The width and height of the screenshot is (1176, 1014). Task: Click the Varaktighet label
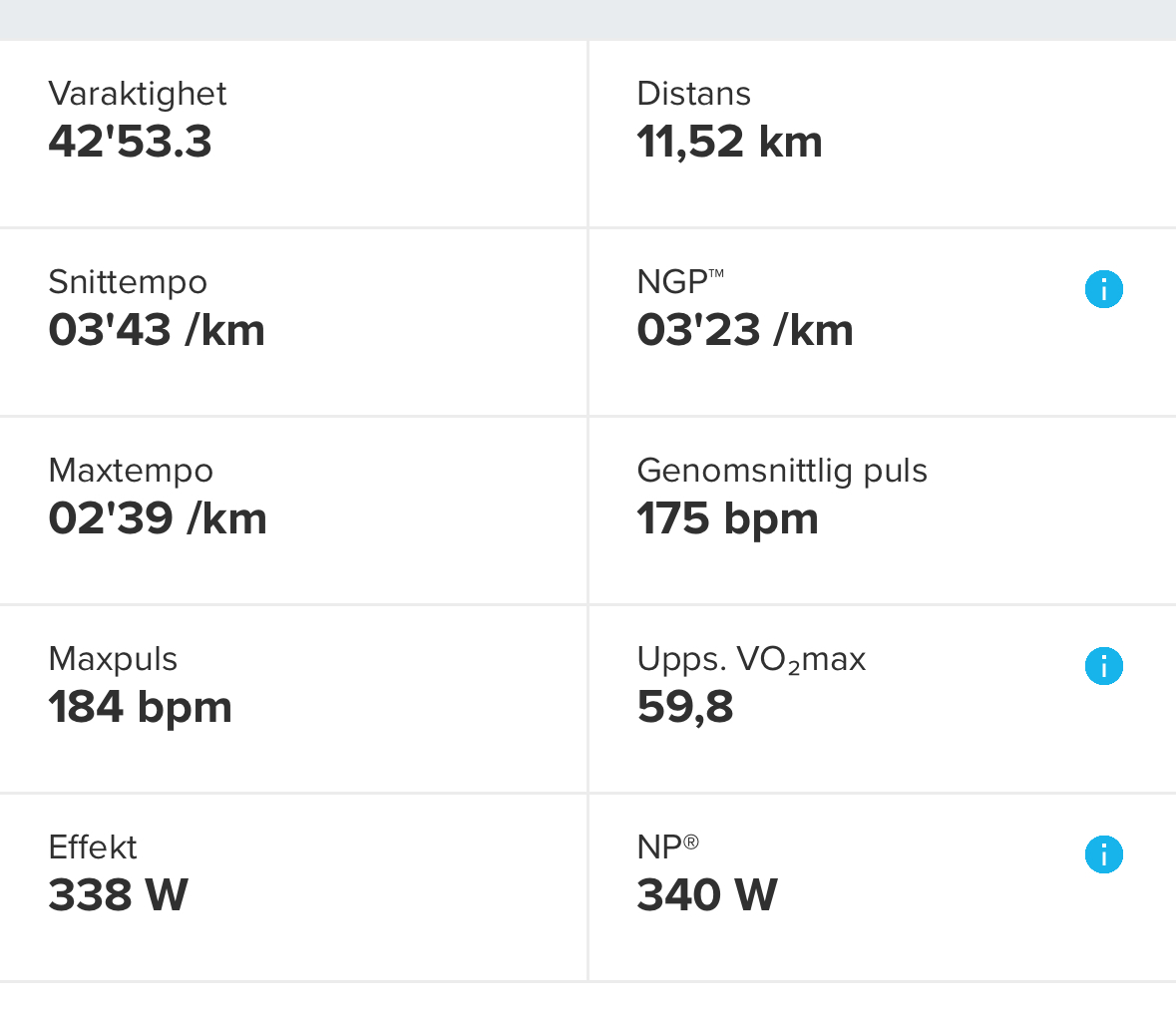point(138,95)
